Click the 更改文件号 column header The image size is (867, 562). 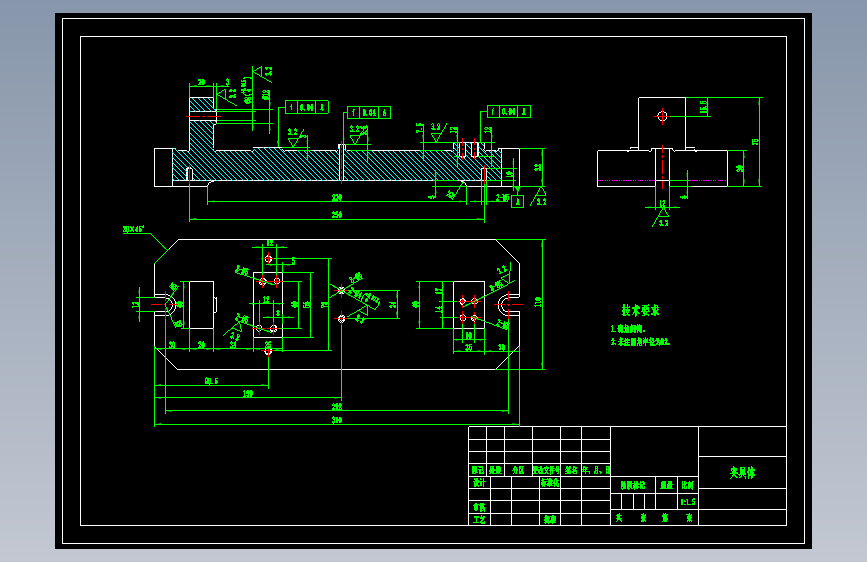(x=546, y=470)
